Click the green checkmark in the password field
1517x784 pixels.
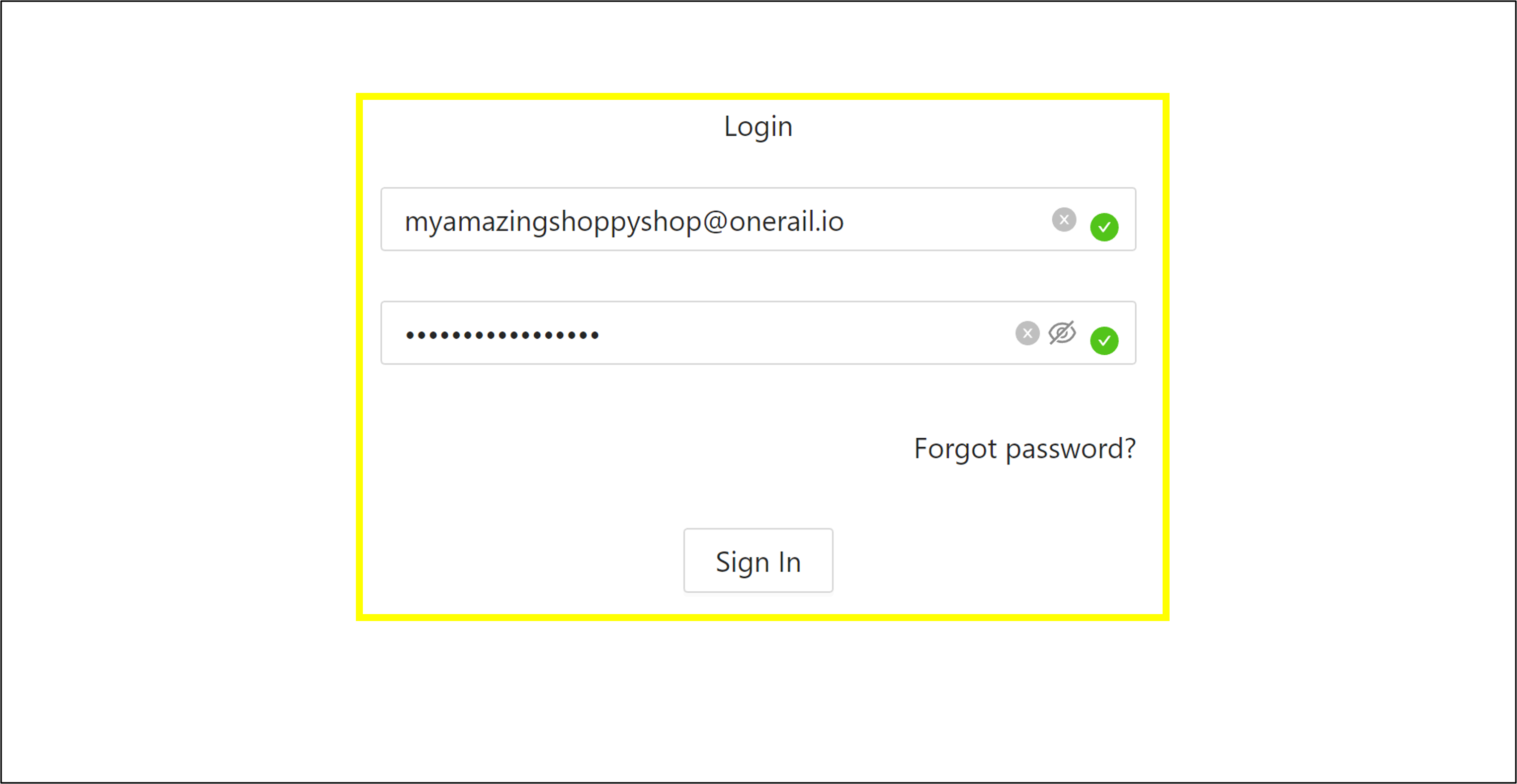1103,340
